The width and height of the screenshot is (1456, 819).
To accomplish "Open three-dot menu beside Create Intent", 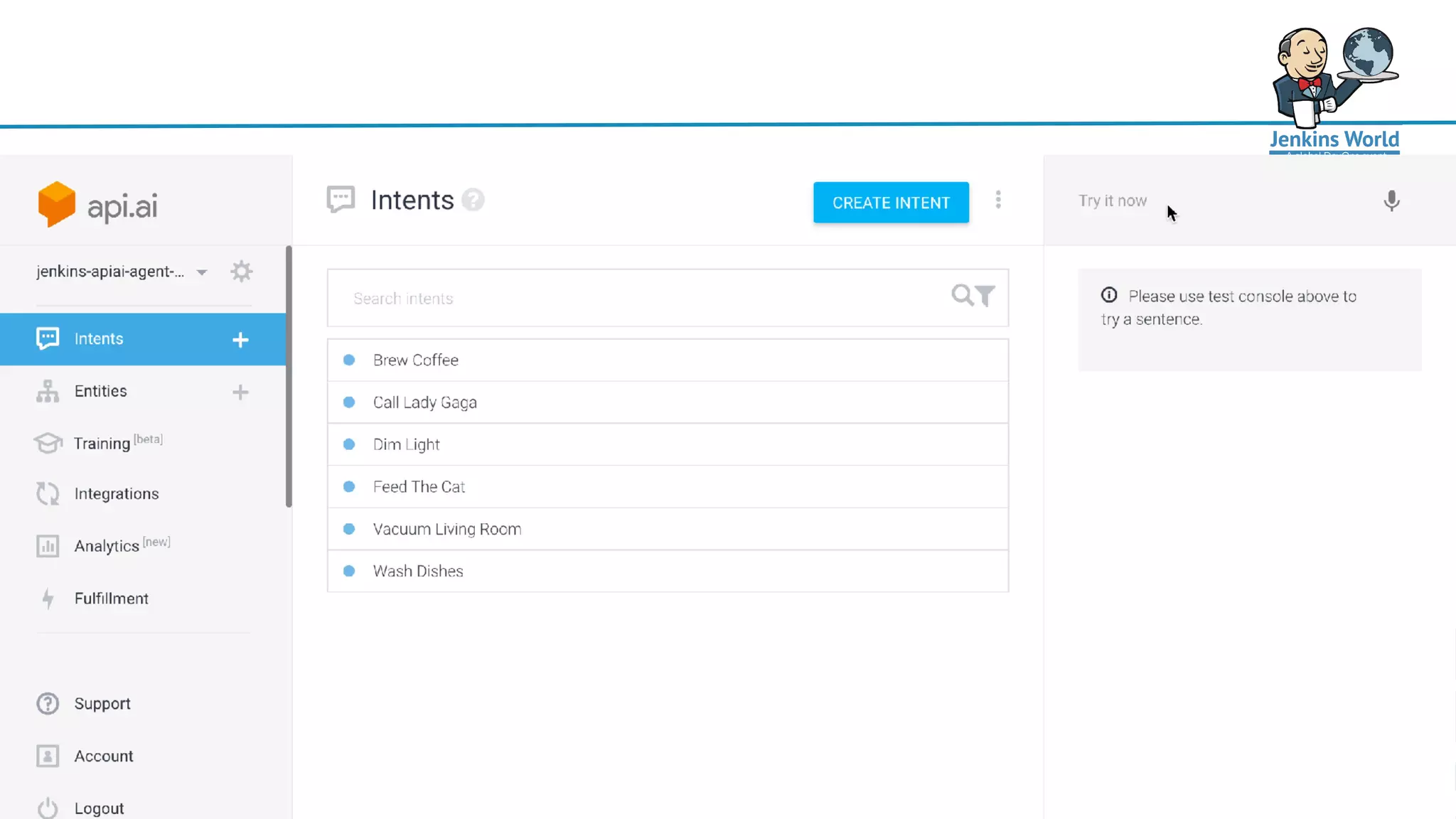I will (998, 200).
